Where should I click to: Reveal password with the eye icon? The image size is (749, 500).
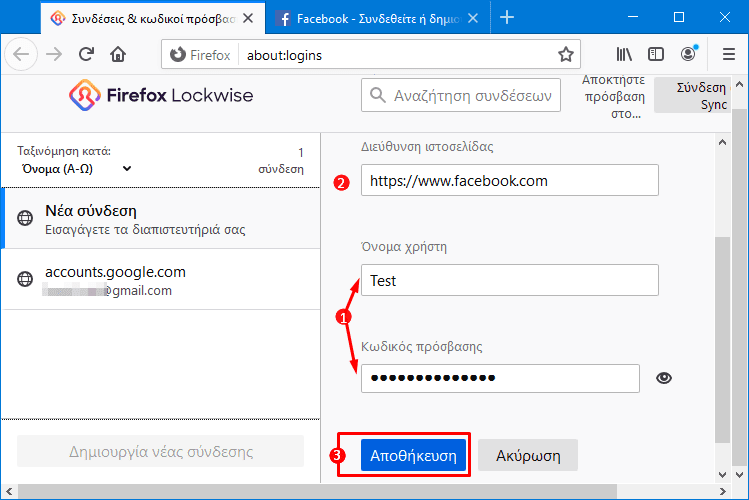coord(663,378)
